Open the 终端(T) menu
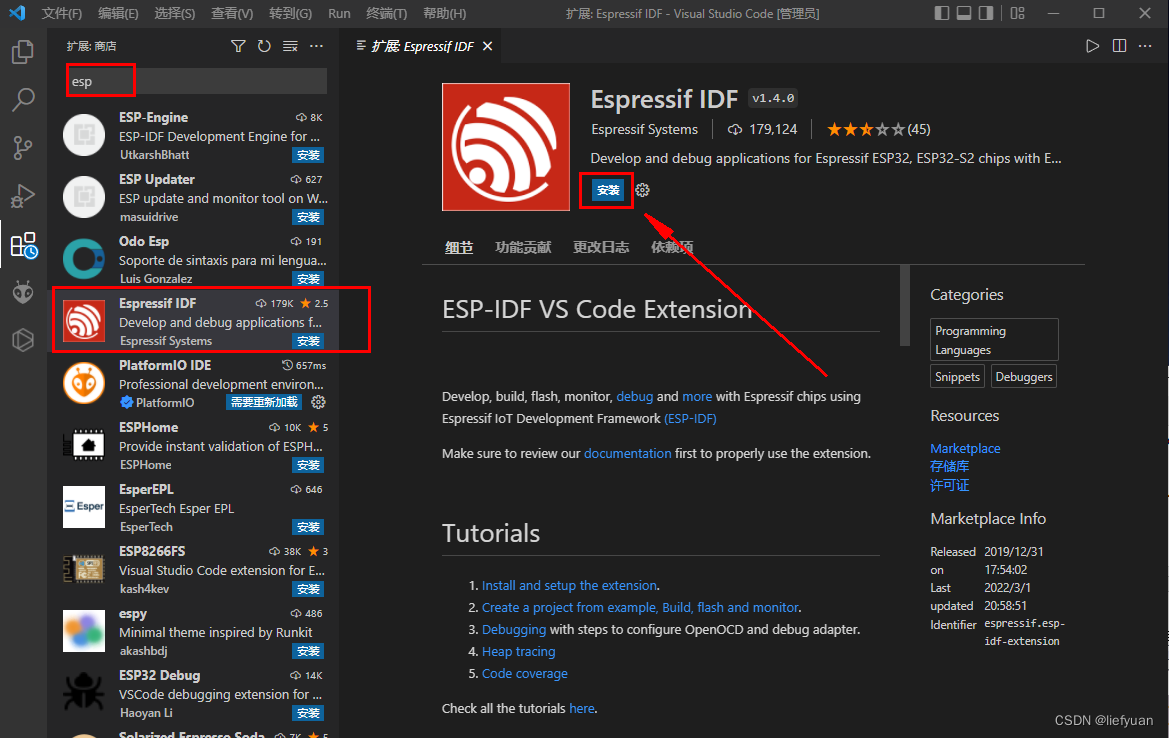The image size is (1169, 738). [x=386, y=13]
